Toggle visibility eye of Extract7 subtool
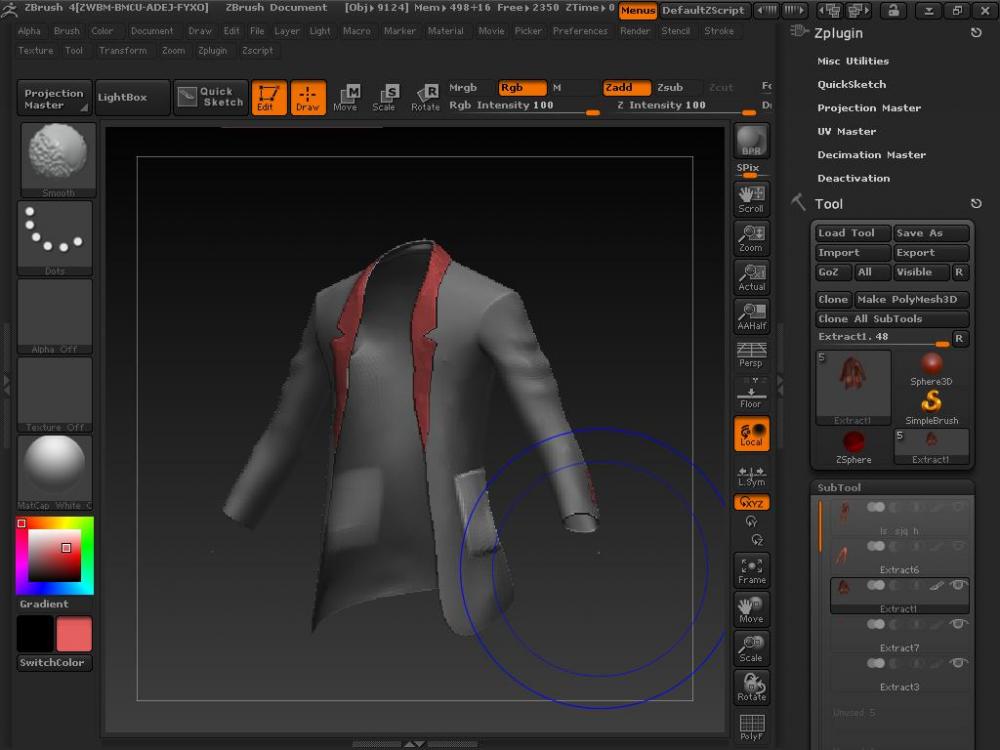This screenshot has width=1000, height=750. (959, 624)
